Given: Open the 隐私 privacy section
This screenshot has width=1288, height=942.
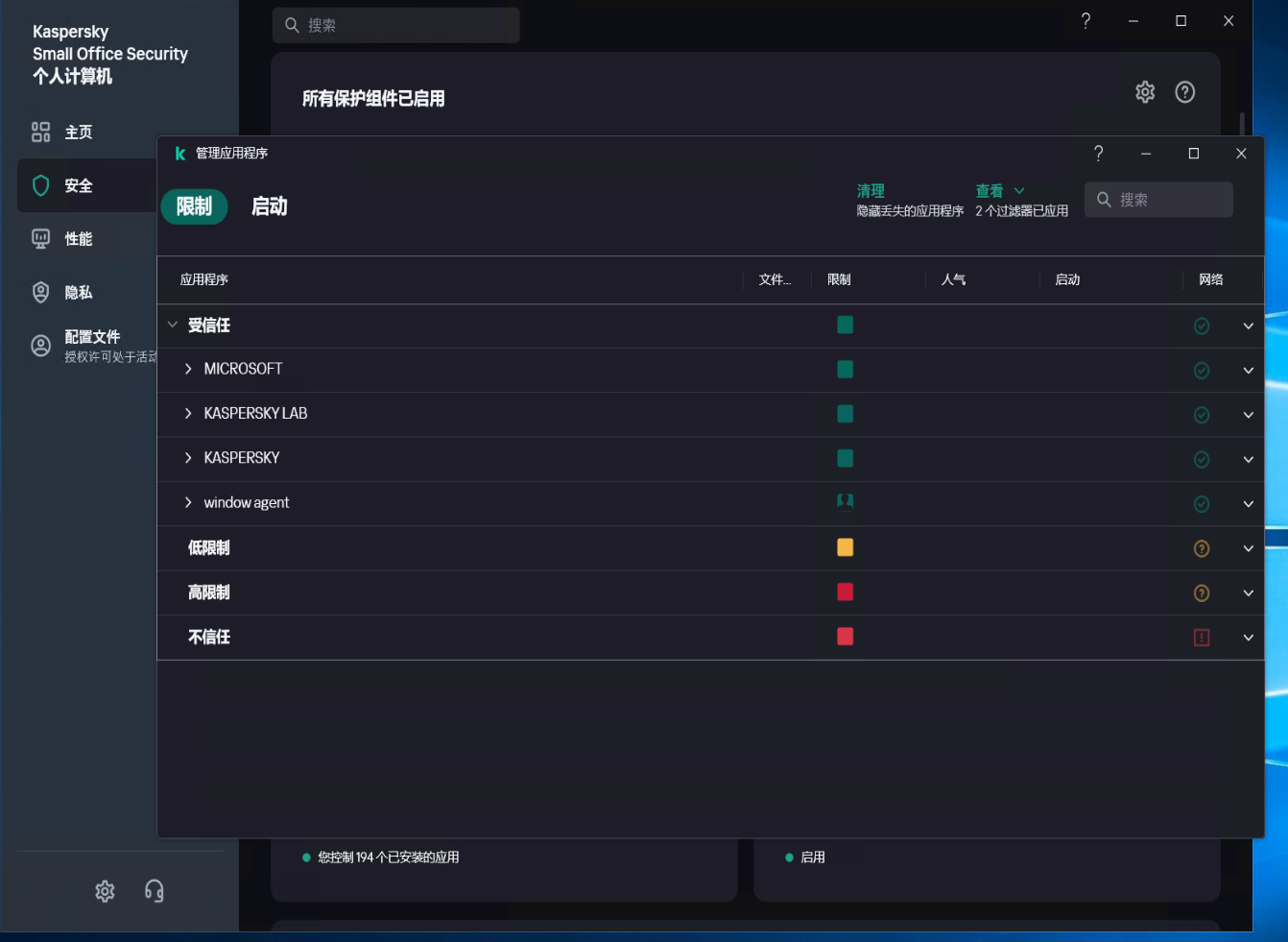Looking at the screenshot, I should 78,293.
